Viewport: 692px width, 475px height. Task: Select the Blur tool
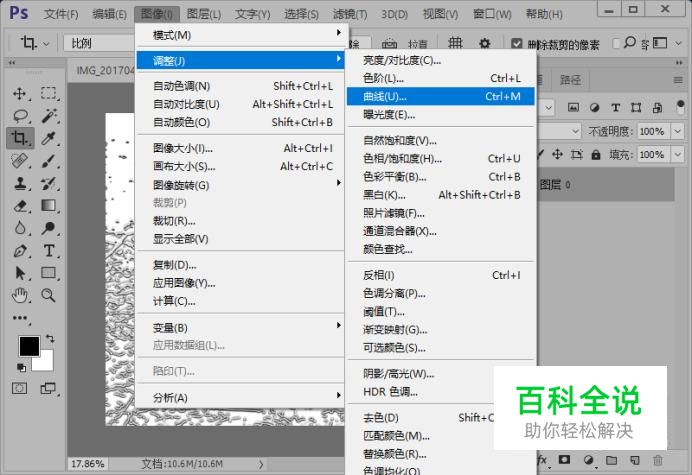click(x=20, y=228)
